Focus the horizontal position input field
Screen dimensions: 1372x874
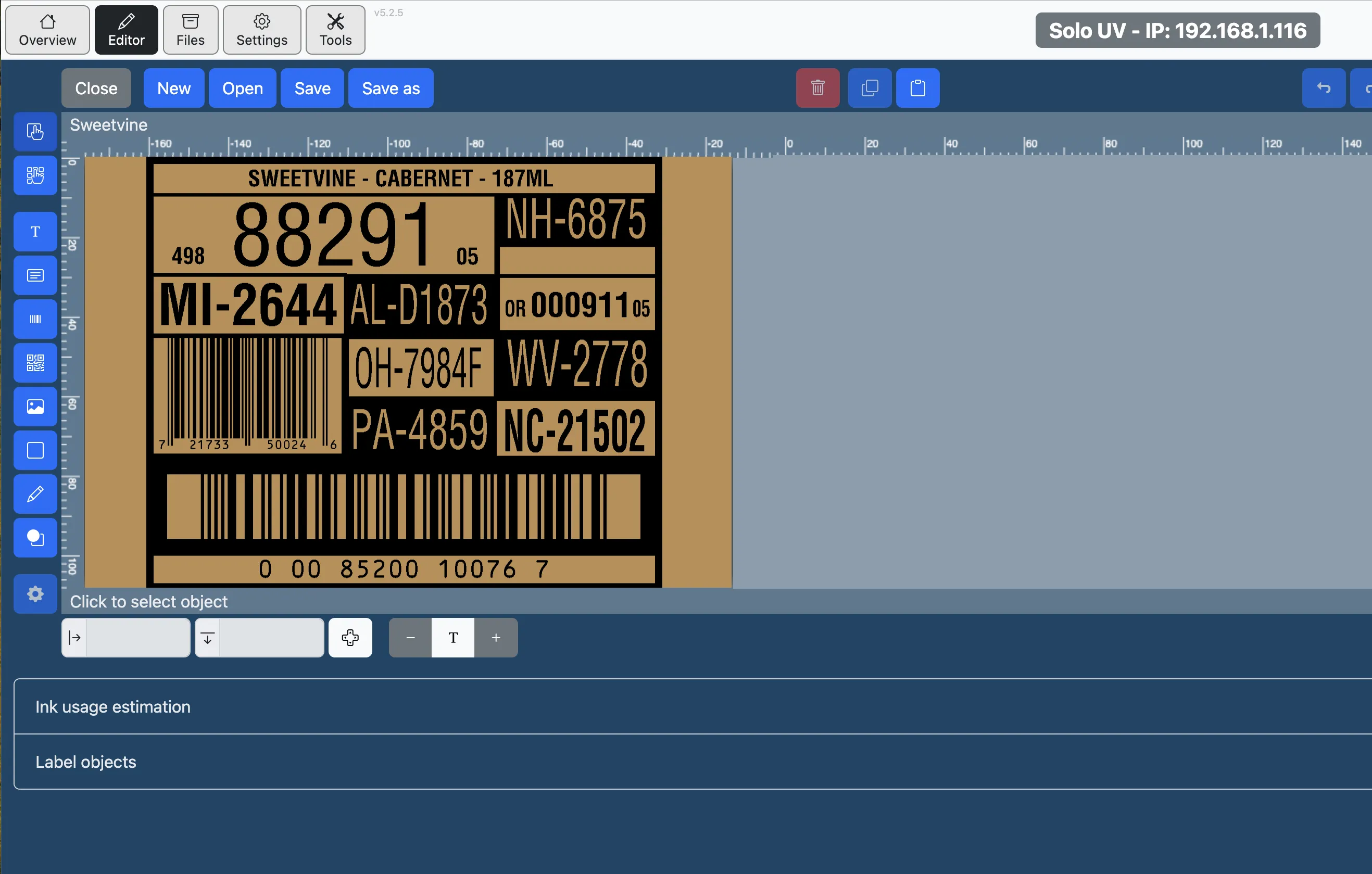point(138,638)
